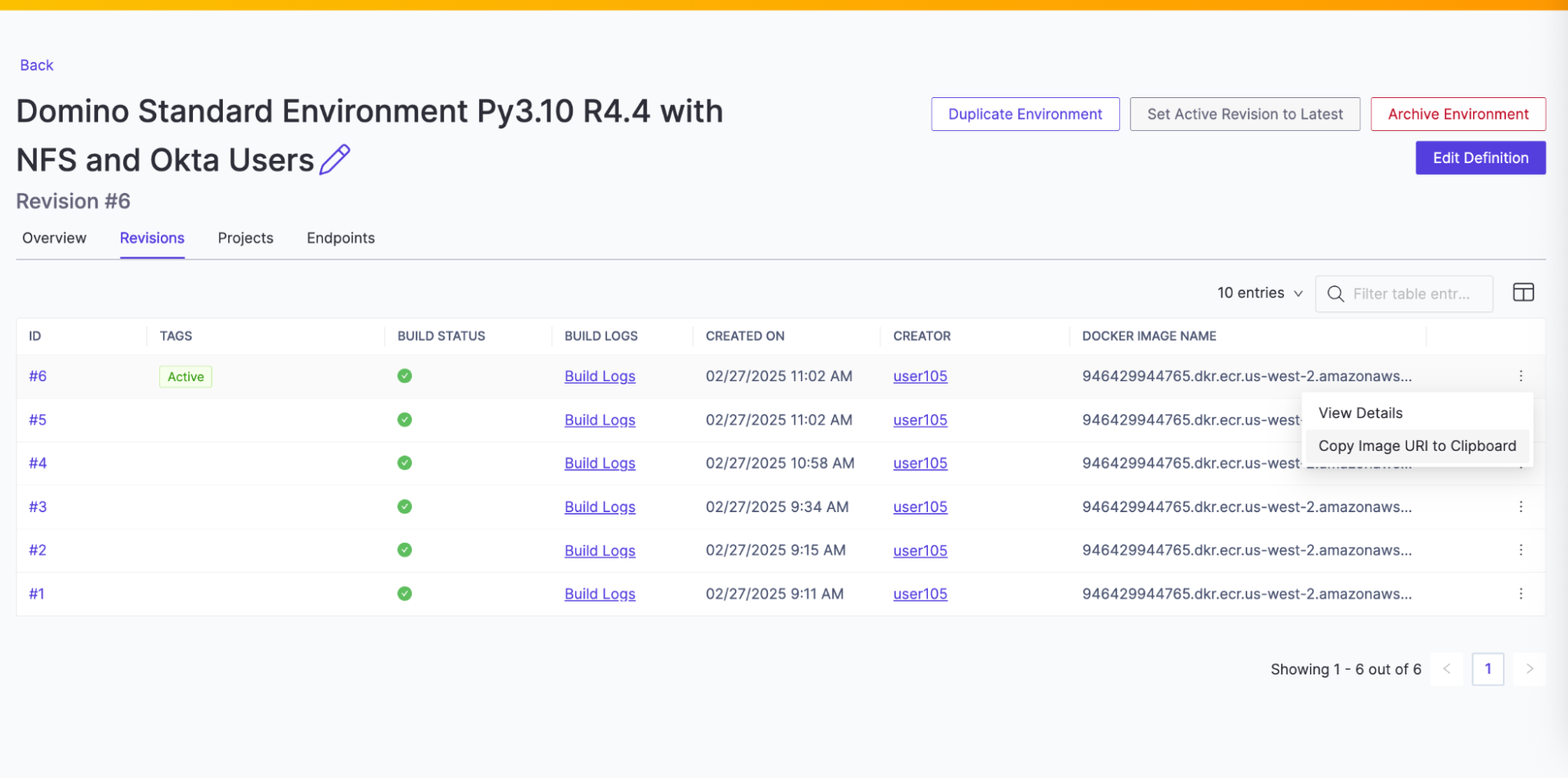Open the kebab menu for revision #6
Viewport: 1568px width, 778px height.
point(1521,376)
